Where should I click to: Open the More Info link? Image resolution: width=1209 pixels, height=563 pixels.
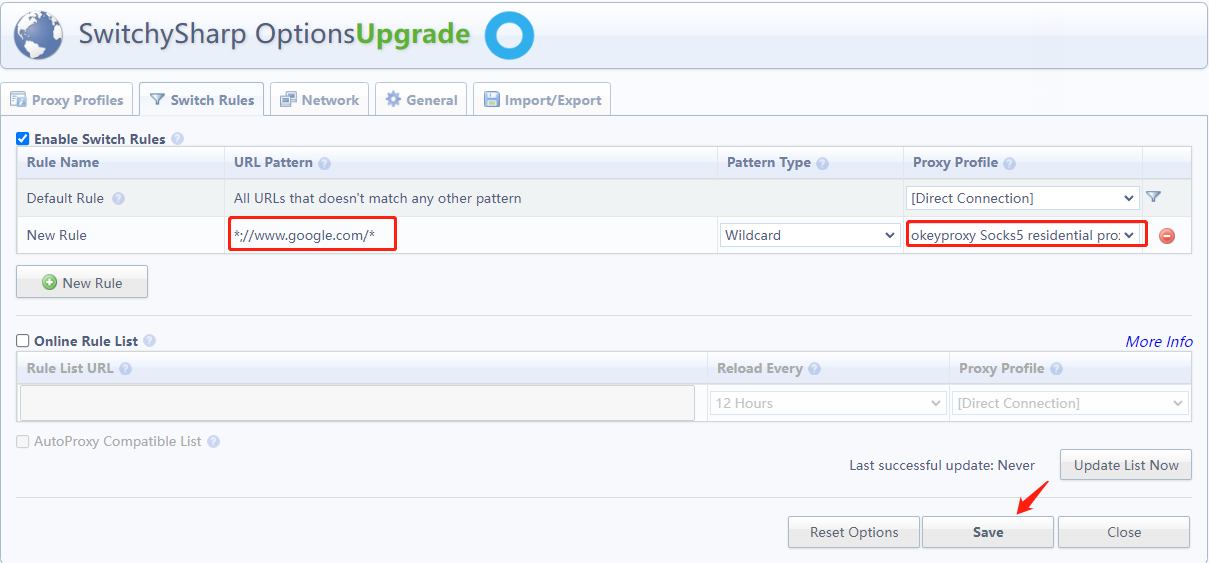[1159, 341]
